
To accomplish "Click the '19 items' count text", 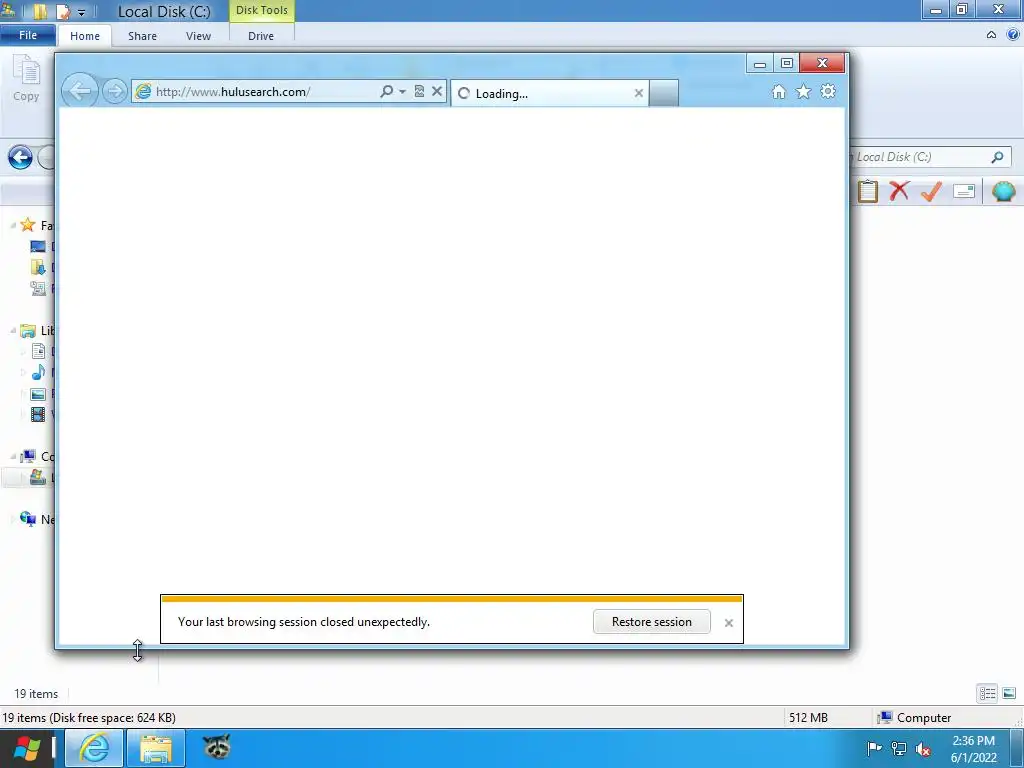I will (x=36, y=694).
